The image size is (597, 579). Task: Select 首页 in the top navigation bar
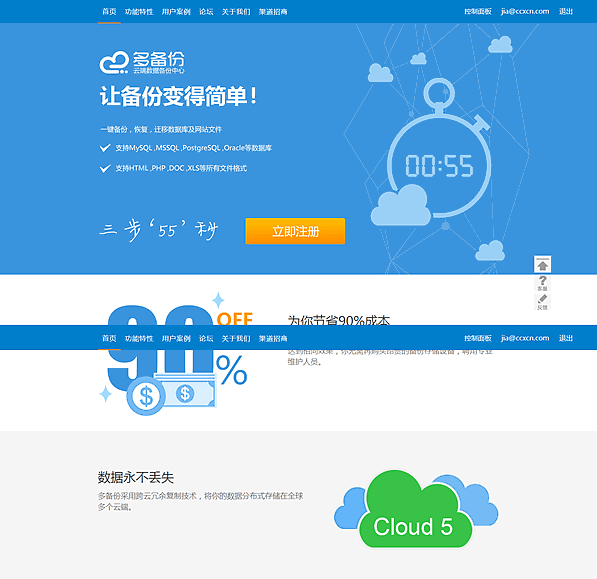click(109, 12)
